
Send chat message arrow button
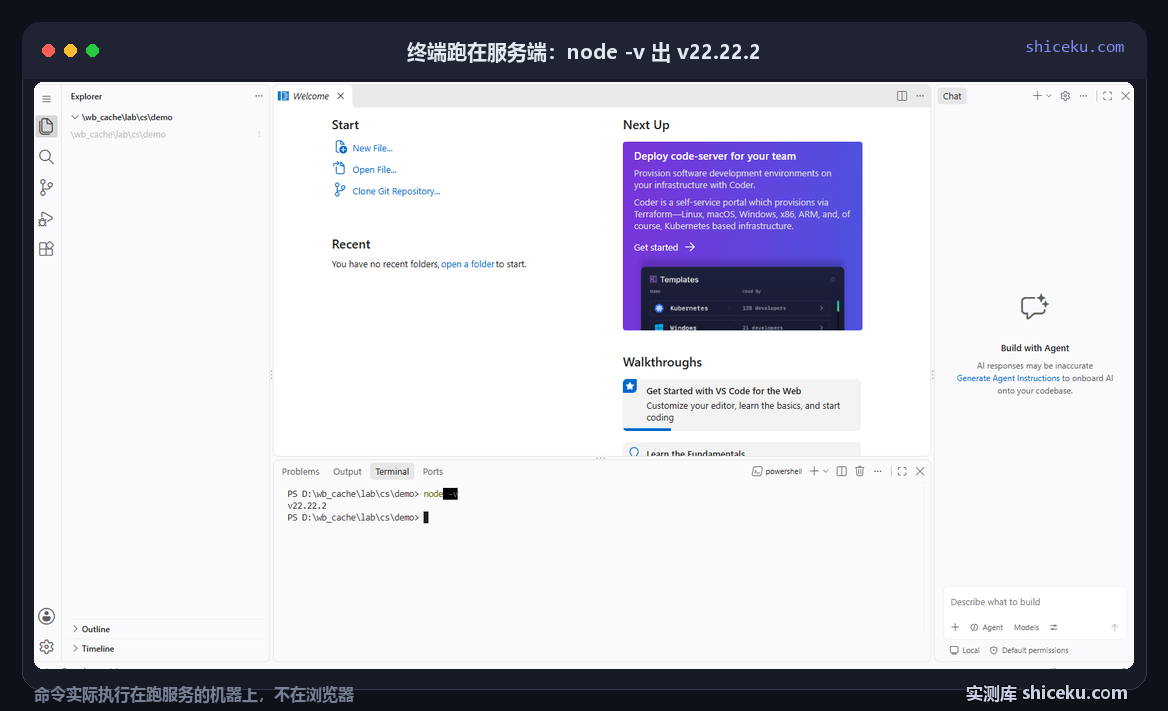1114,628
